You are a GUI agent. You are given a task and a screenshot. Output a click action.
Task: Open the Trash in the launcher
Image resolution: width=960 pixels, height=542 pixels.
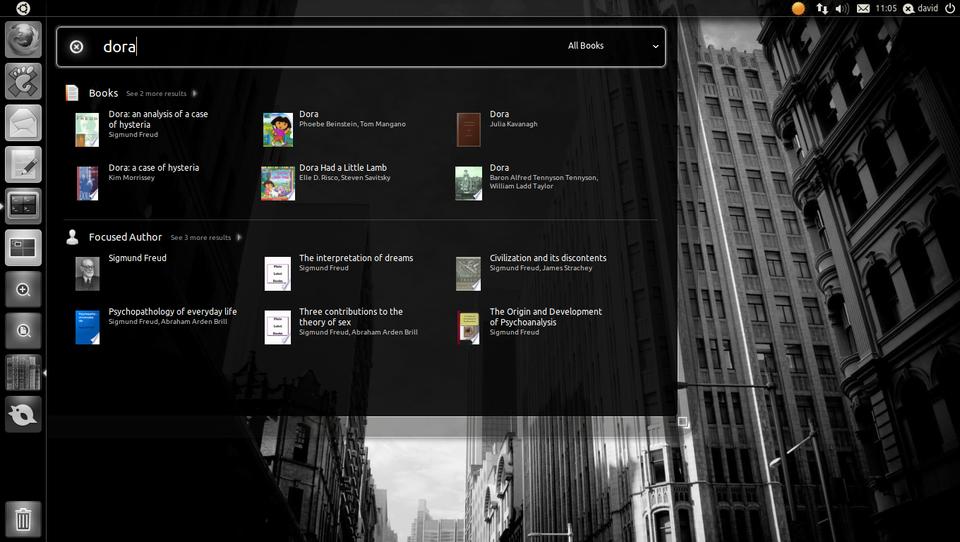[x=23, y=519]
